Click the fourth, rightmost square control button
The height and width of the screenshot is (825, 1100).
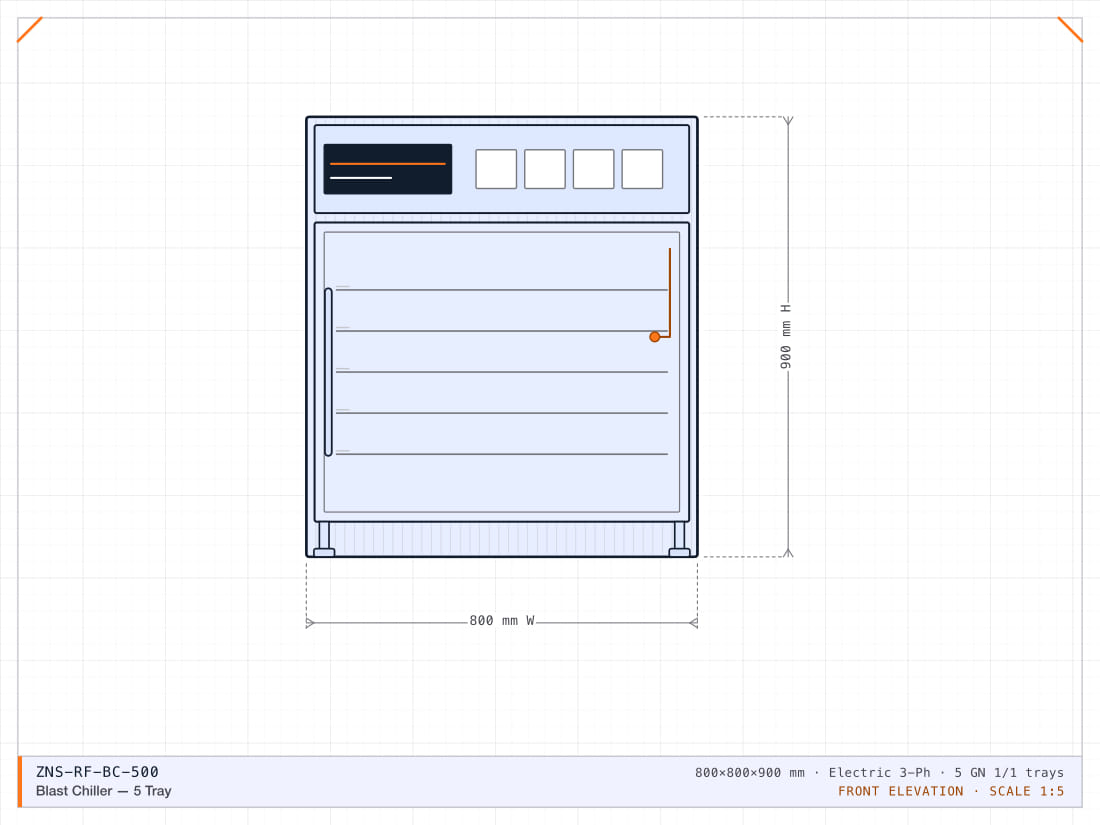click(643, 169)
